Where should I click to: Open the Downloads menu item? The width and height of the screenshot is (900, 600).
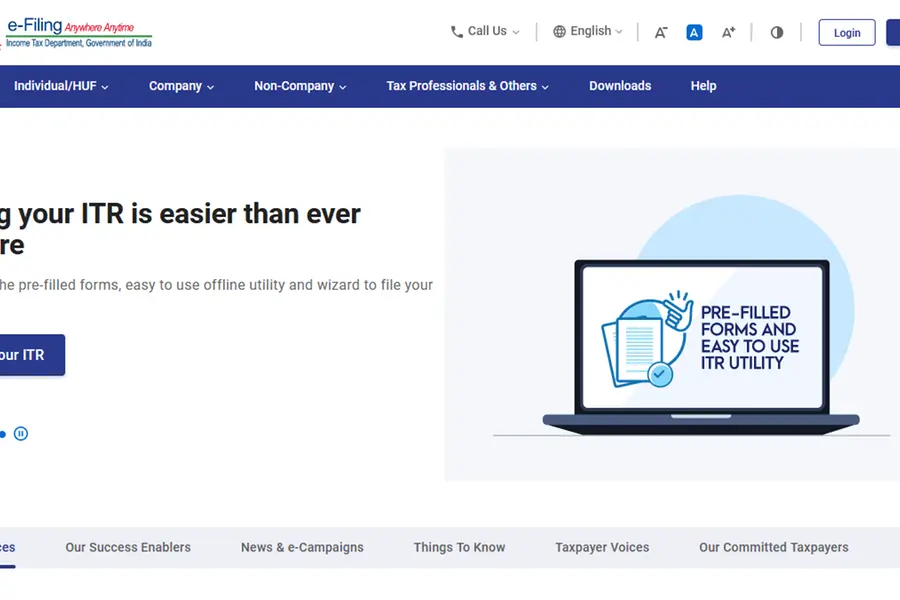tap(620, 86)
